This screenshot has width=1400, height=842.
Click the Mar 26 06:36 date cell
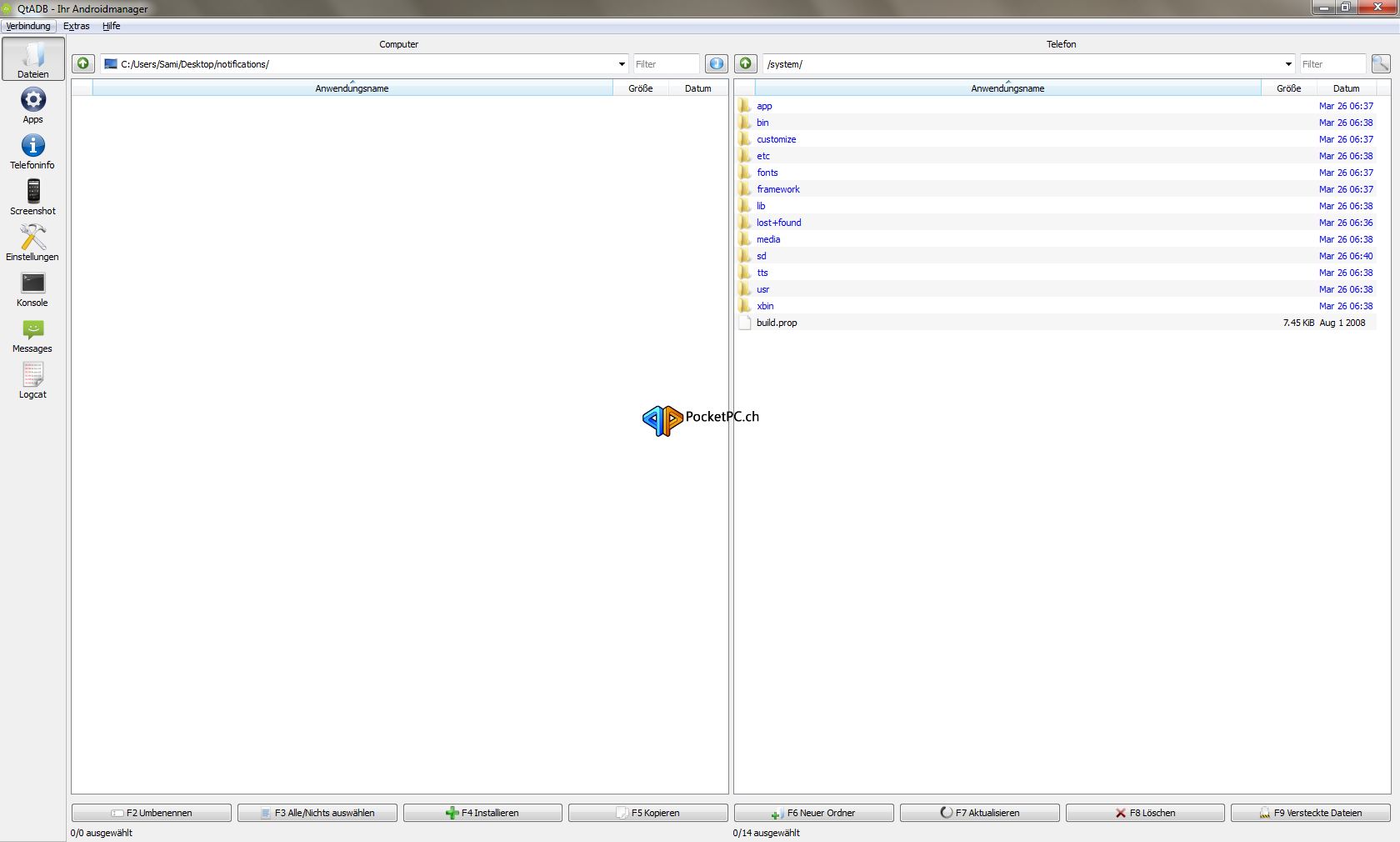click(1346, 223)
